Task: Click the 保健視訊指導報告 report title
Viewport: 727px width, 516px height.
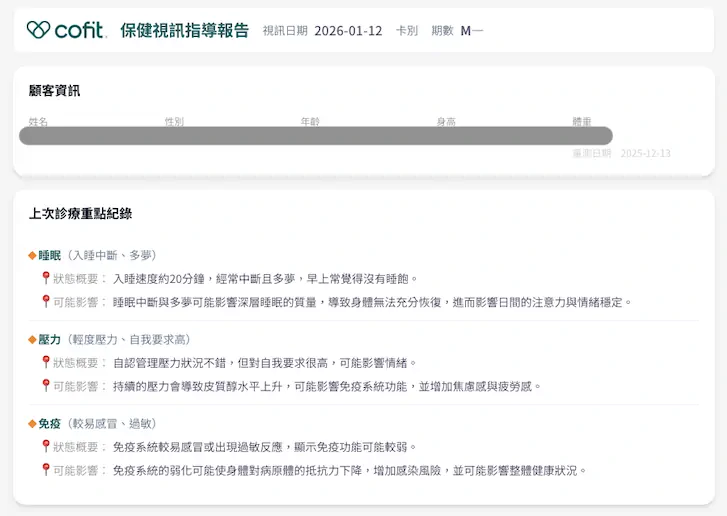Action: (184, 30)
